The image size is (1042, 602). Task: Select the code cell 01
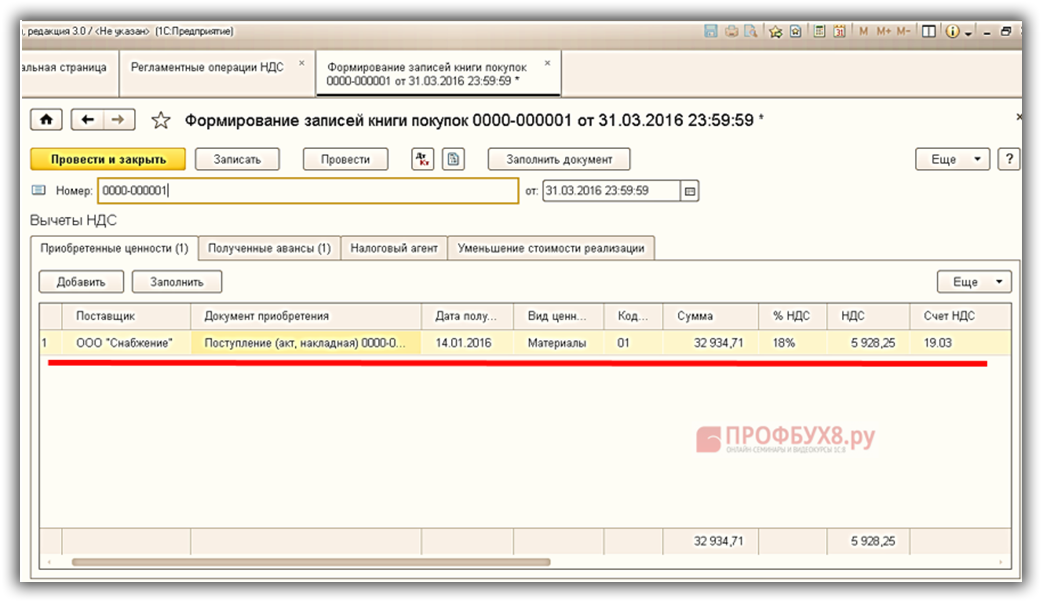pos(633,343)
